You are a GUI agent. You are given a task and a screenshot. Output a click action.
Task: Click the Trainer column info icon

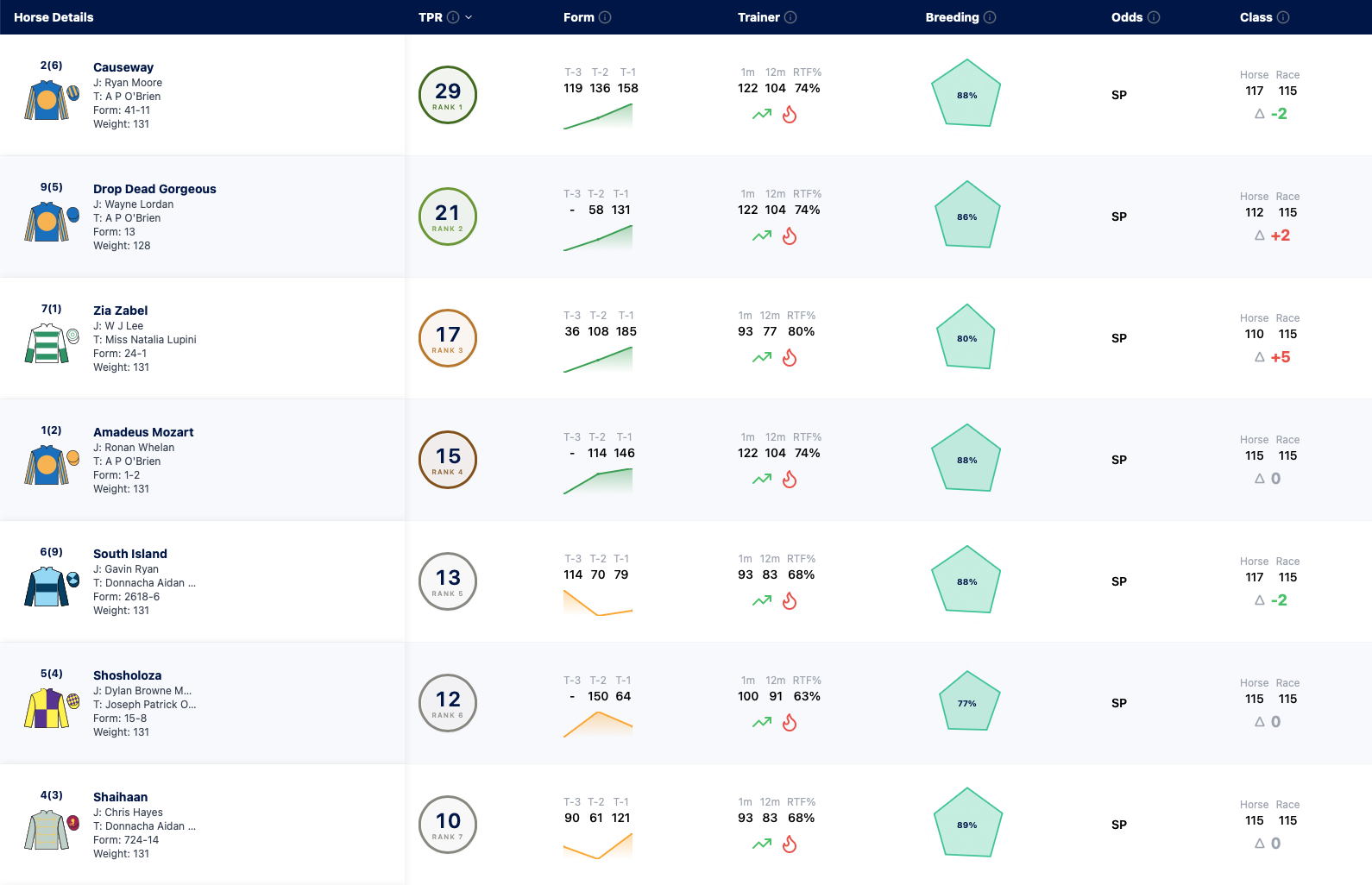[790, 17]
